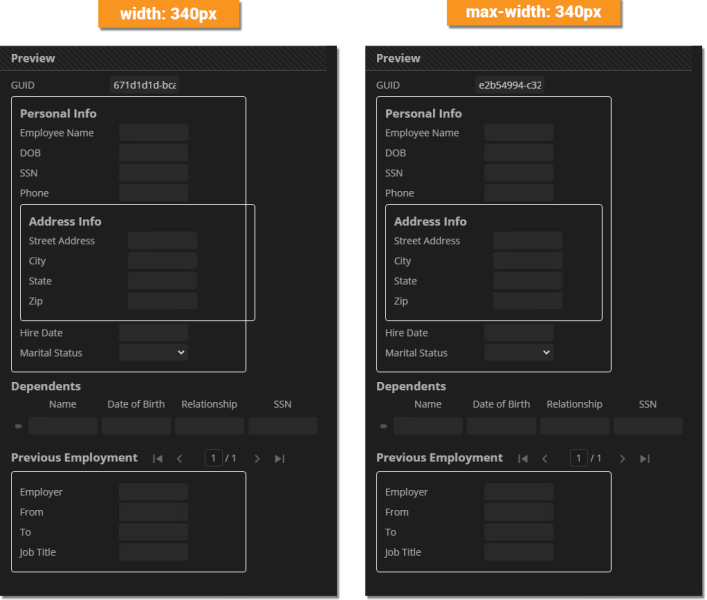Viewport: 707px width, 600px height.
Task: Click 'Dependents' heading in left preview
Action: (46, 386)
